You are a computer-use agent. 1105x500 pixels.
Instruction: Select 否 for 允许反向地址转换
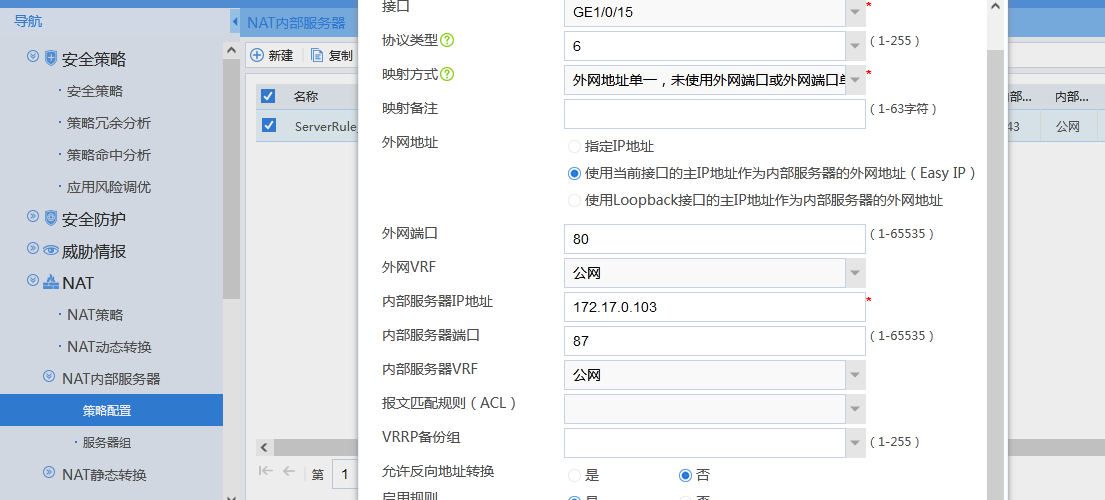point(685,475)
